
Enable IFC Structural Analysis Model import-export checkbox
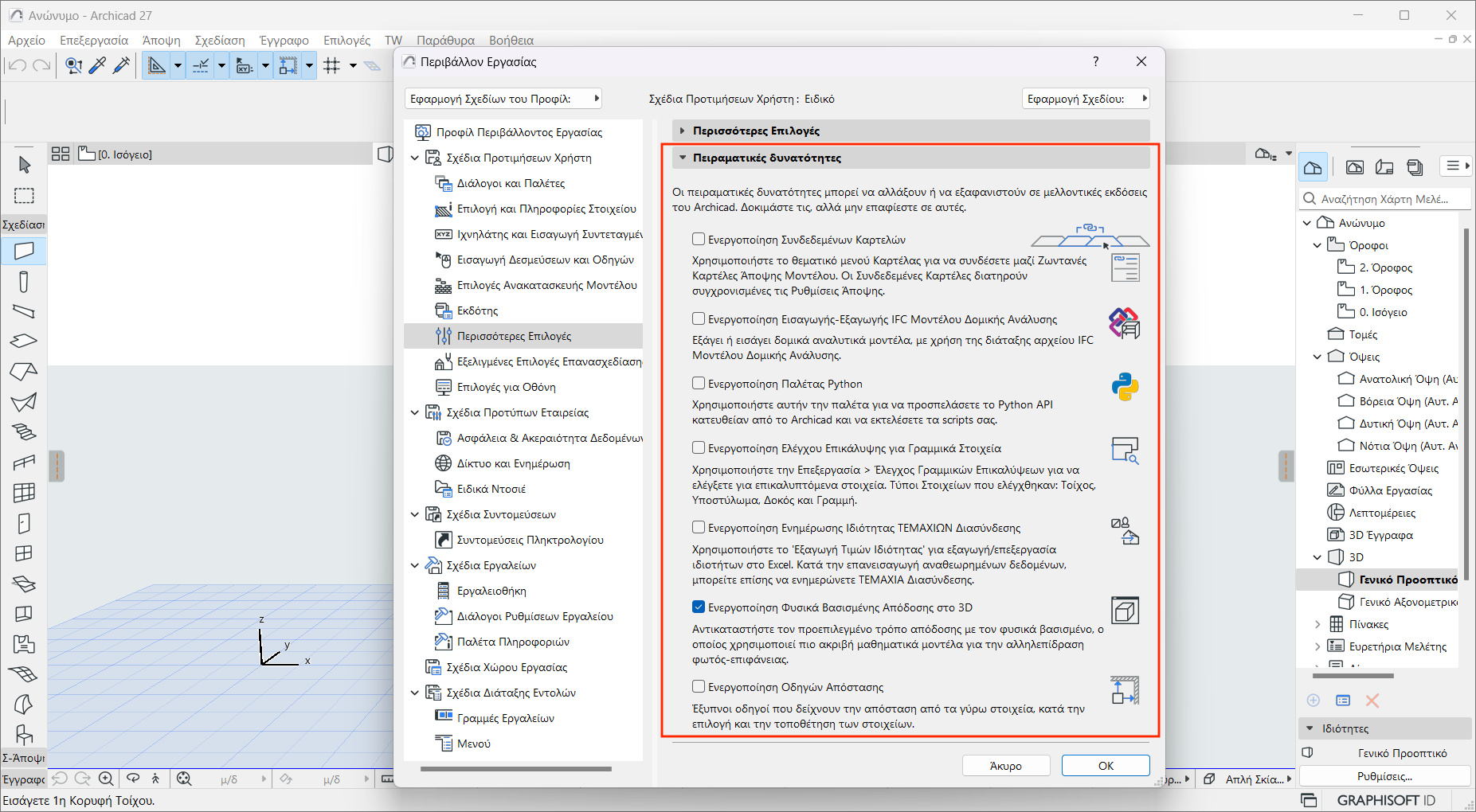(x=699, y=318)
